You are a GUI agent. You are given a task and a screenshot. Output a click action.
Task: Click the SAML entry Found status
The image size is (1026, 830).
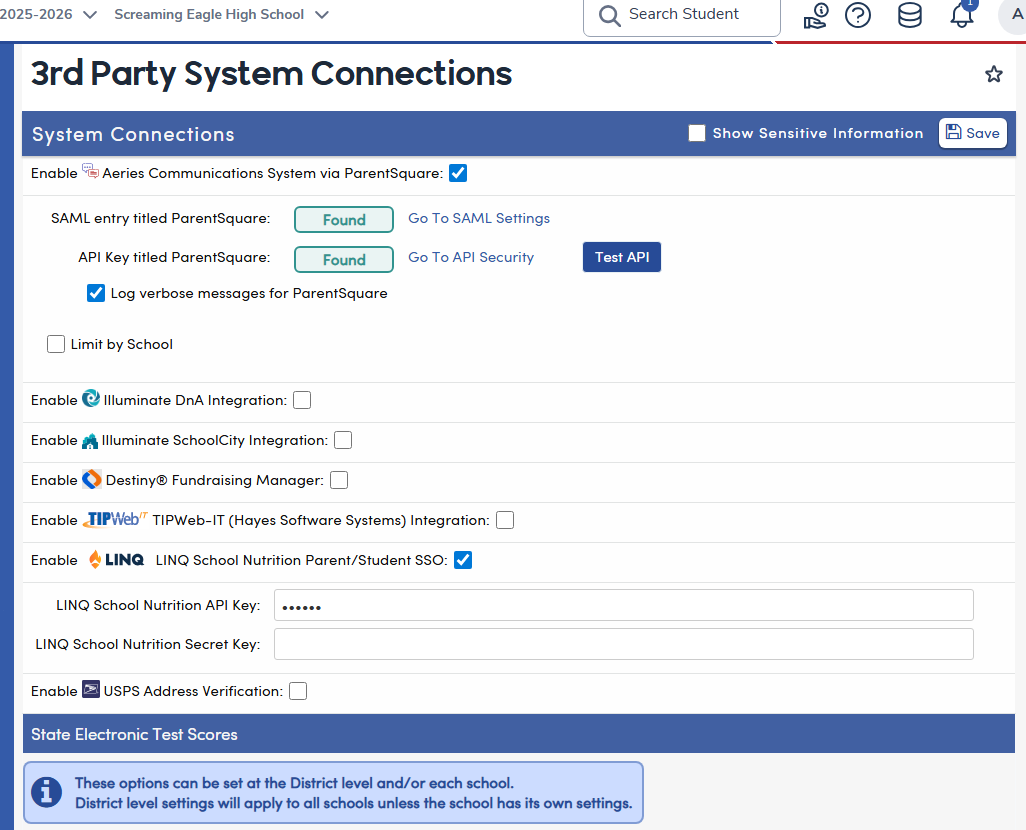click(344, 219)
